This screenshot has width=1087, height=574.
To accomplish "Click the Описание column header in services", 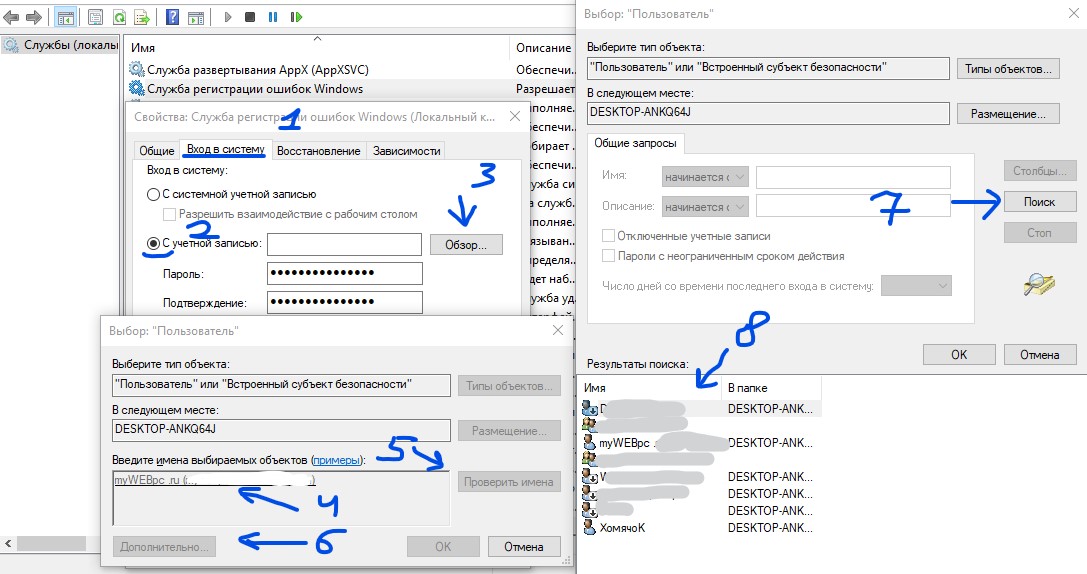I will [x=544, y=48].
